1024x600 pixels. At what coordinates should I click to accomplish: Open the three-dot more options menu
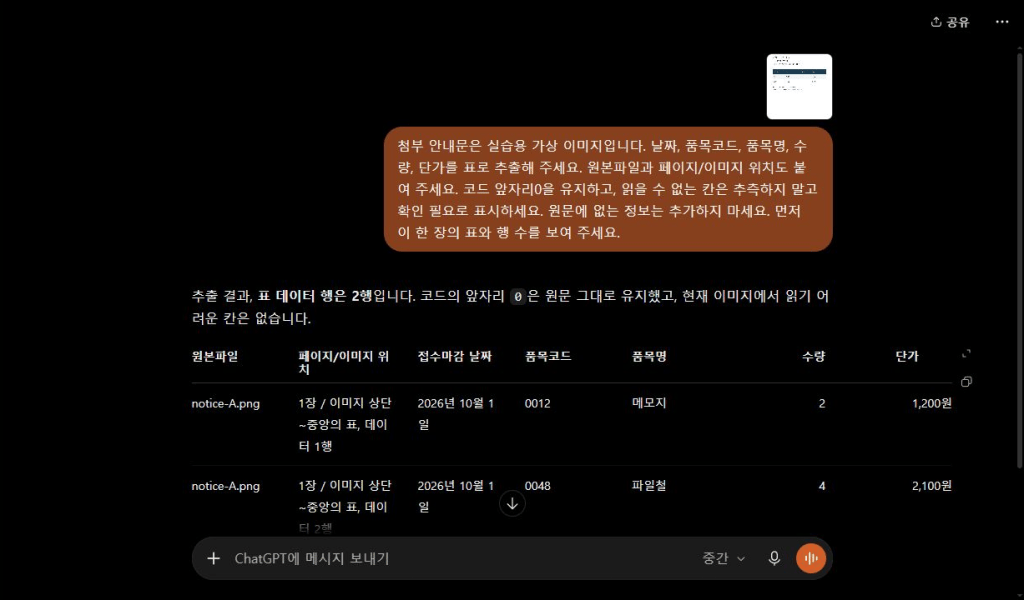point(1002,22)
